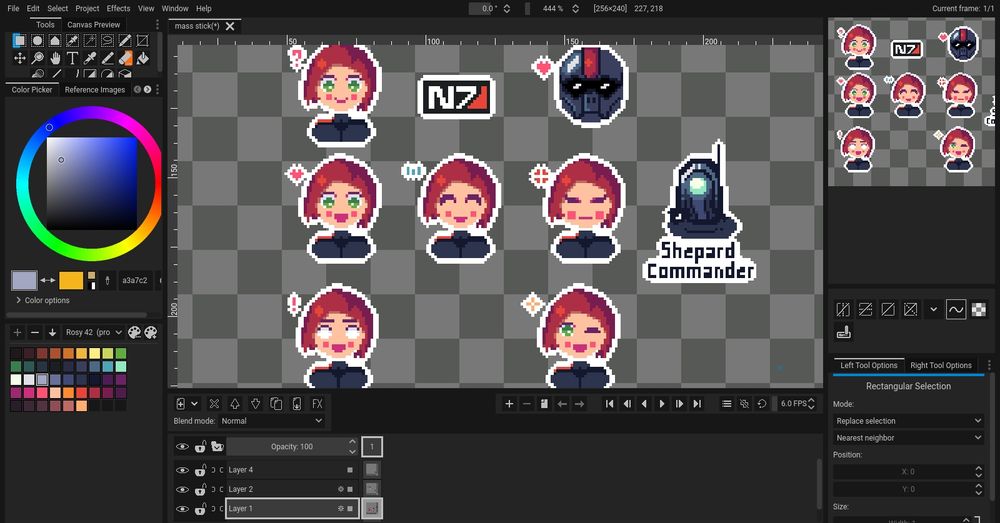Move the selected layer up
Viewport: 1000px width, 523px height.
[x=235, y=404]
